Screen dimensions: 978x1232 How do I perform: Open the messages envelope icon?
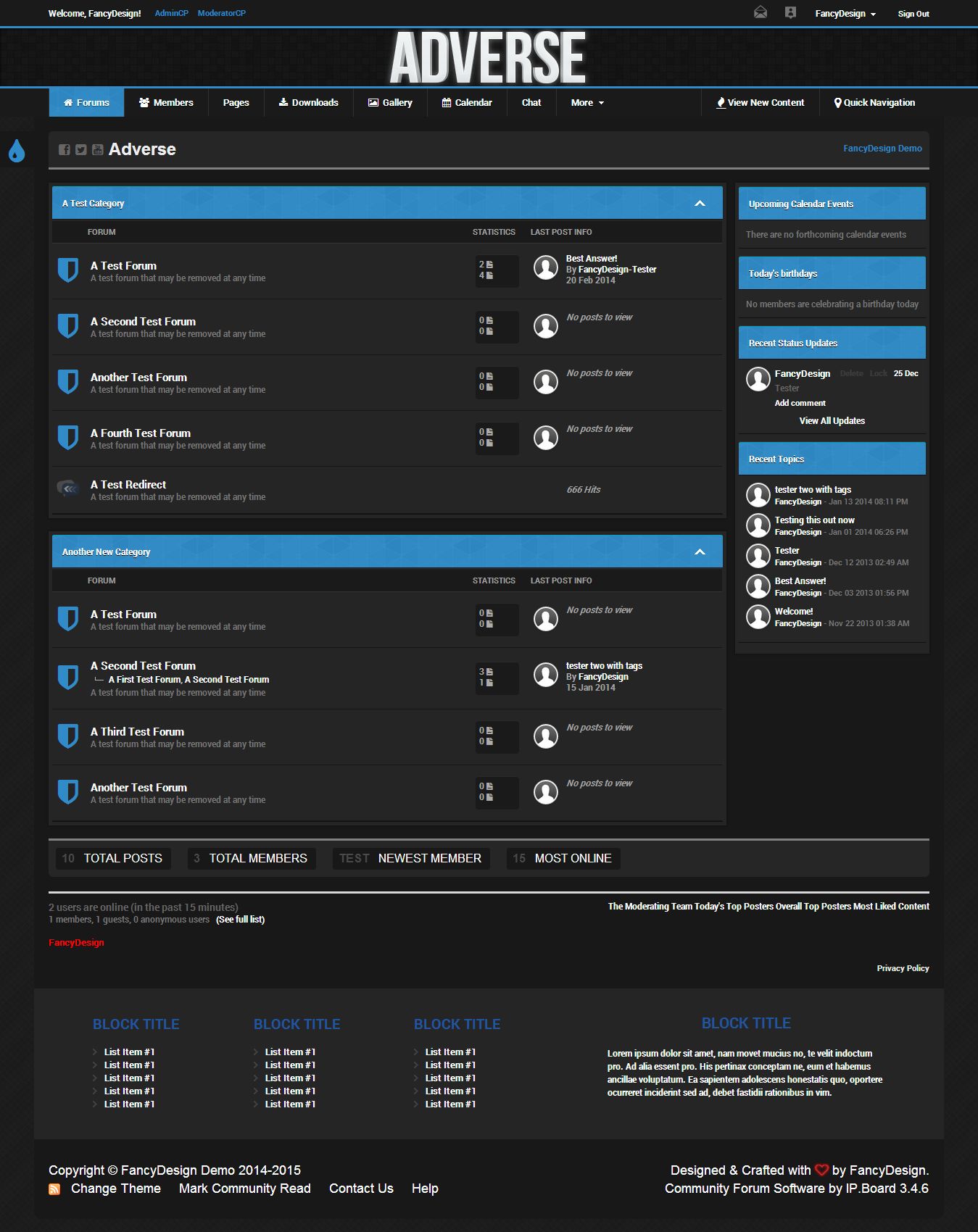coord(760,12)
